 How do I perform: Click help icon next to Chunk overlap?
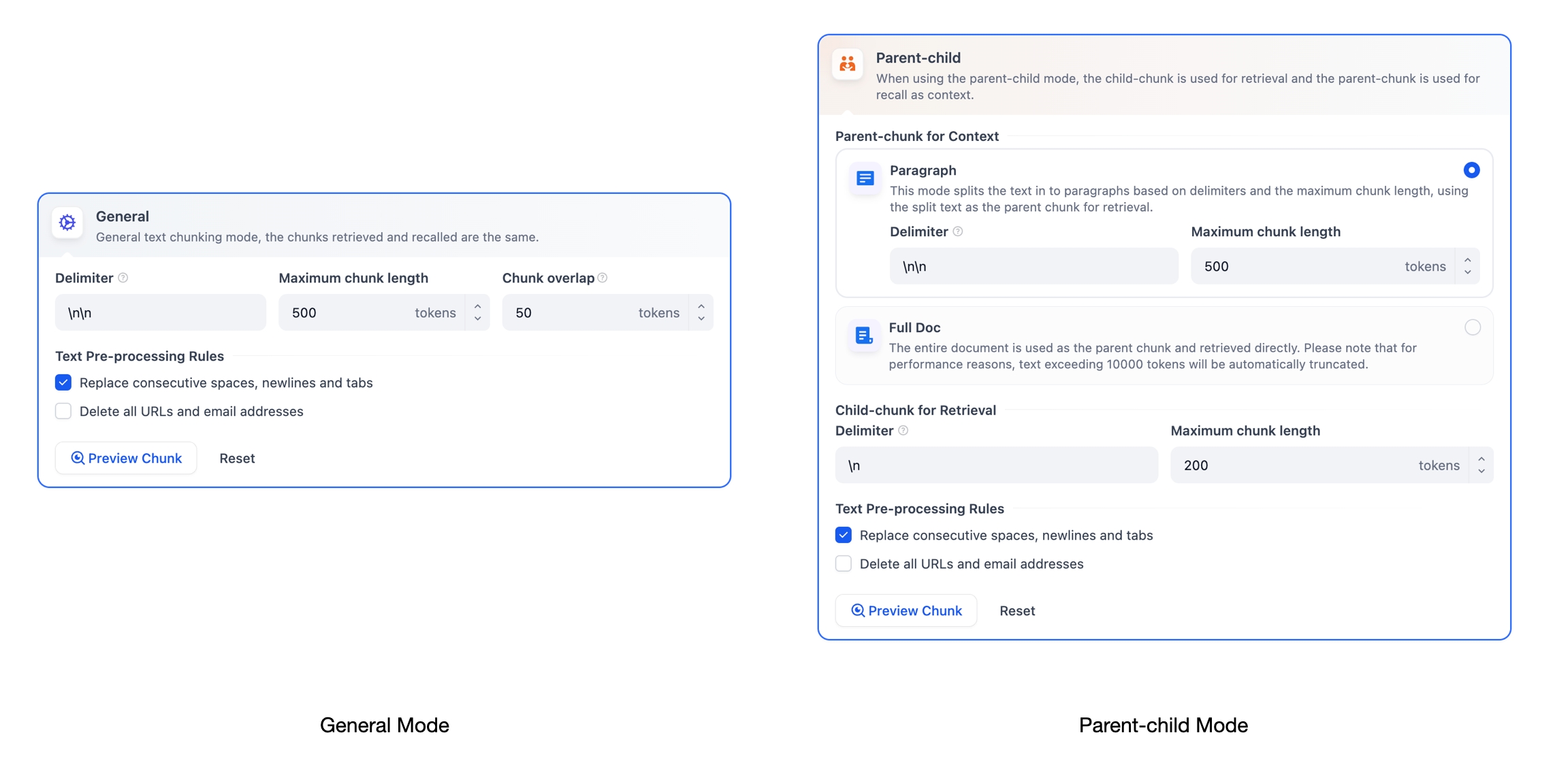(x=603, y=278)
